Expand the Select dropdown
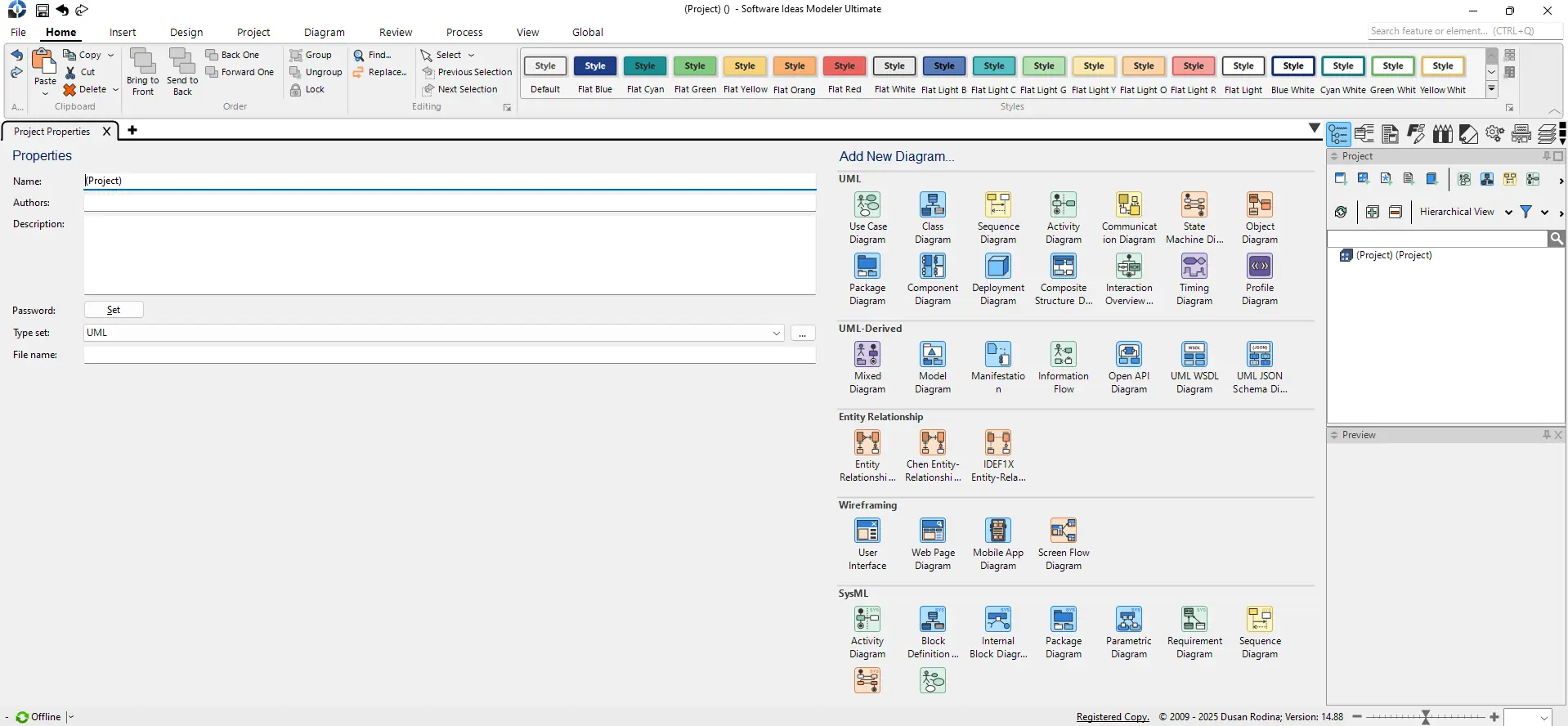Screen dimensions: 1568x726 [x=471, y=55]
